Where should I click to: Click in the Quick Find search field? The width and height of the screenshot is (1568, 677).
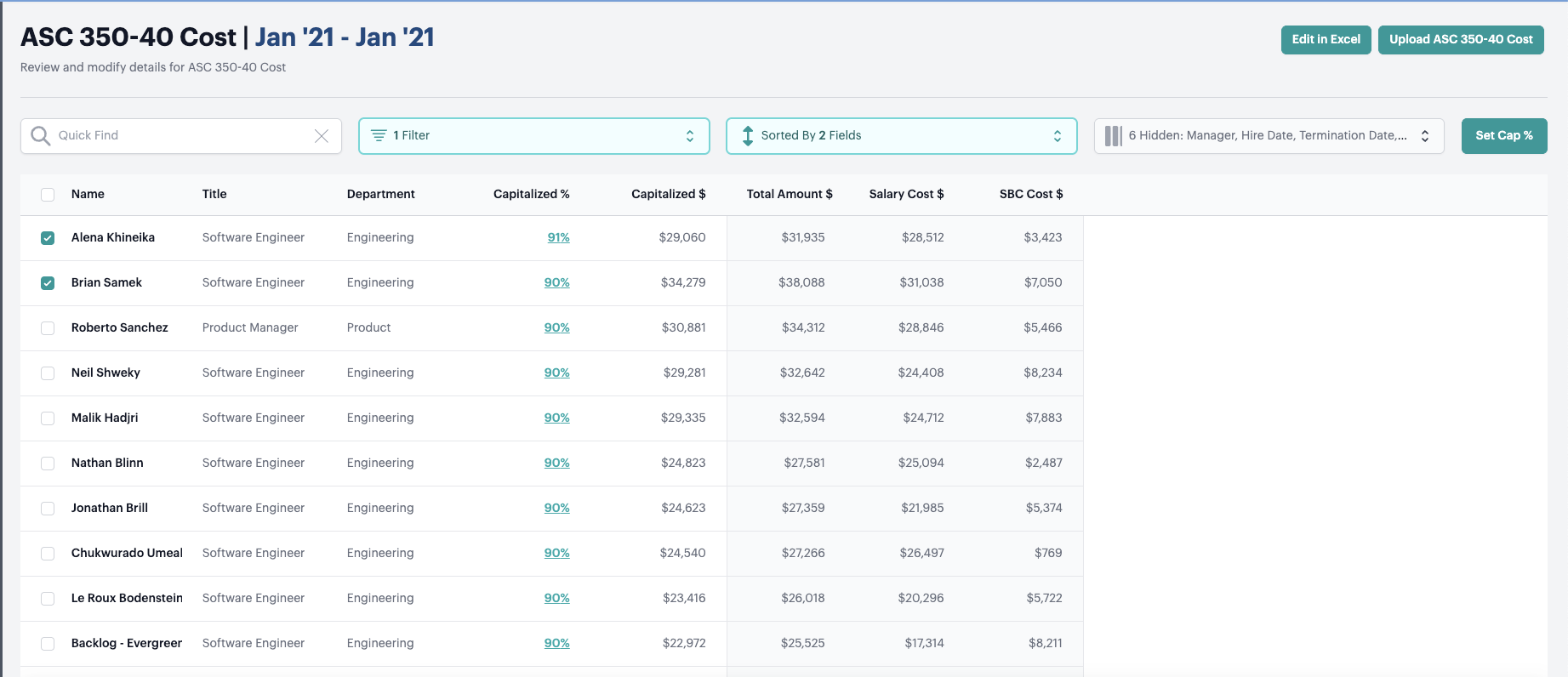click(x=181, y=136)
